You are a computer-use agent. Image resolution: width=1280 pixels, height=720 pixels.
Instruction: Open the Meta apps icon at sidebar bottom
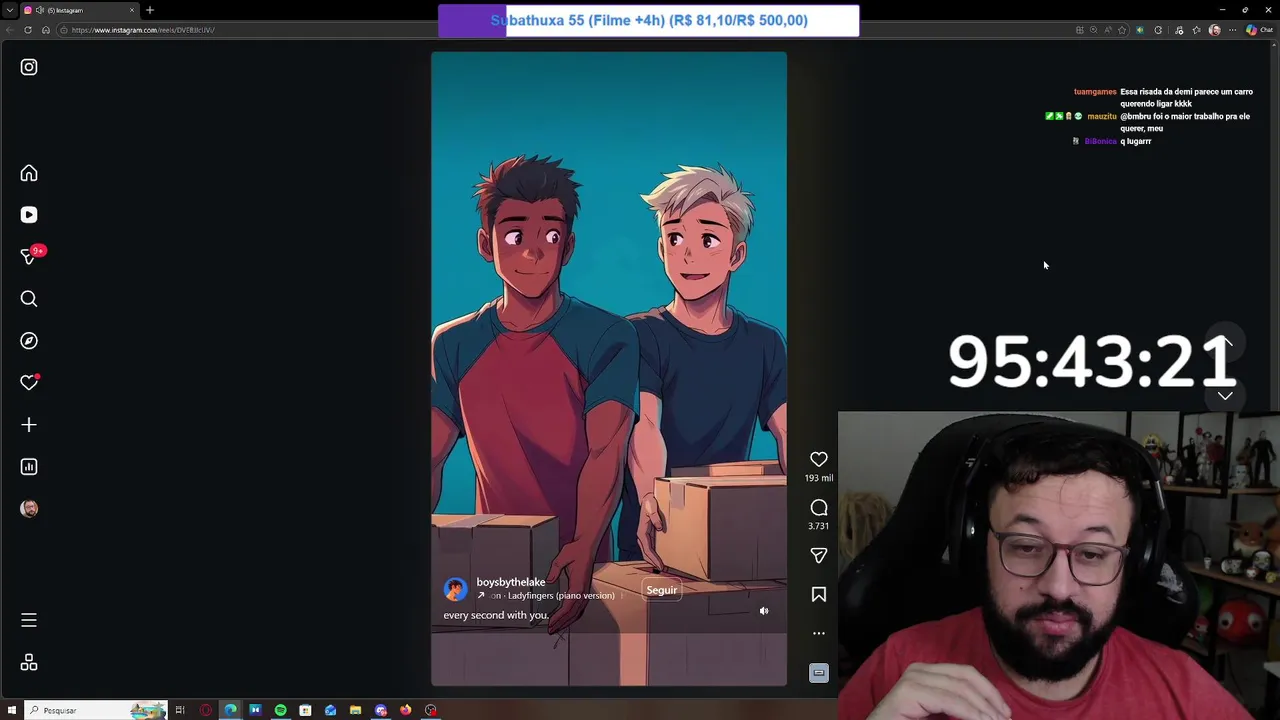(x=29, y=663)
